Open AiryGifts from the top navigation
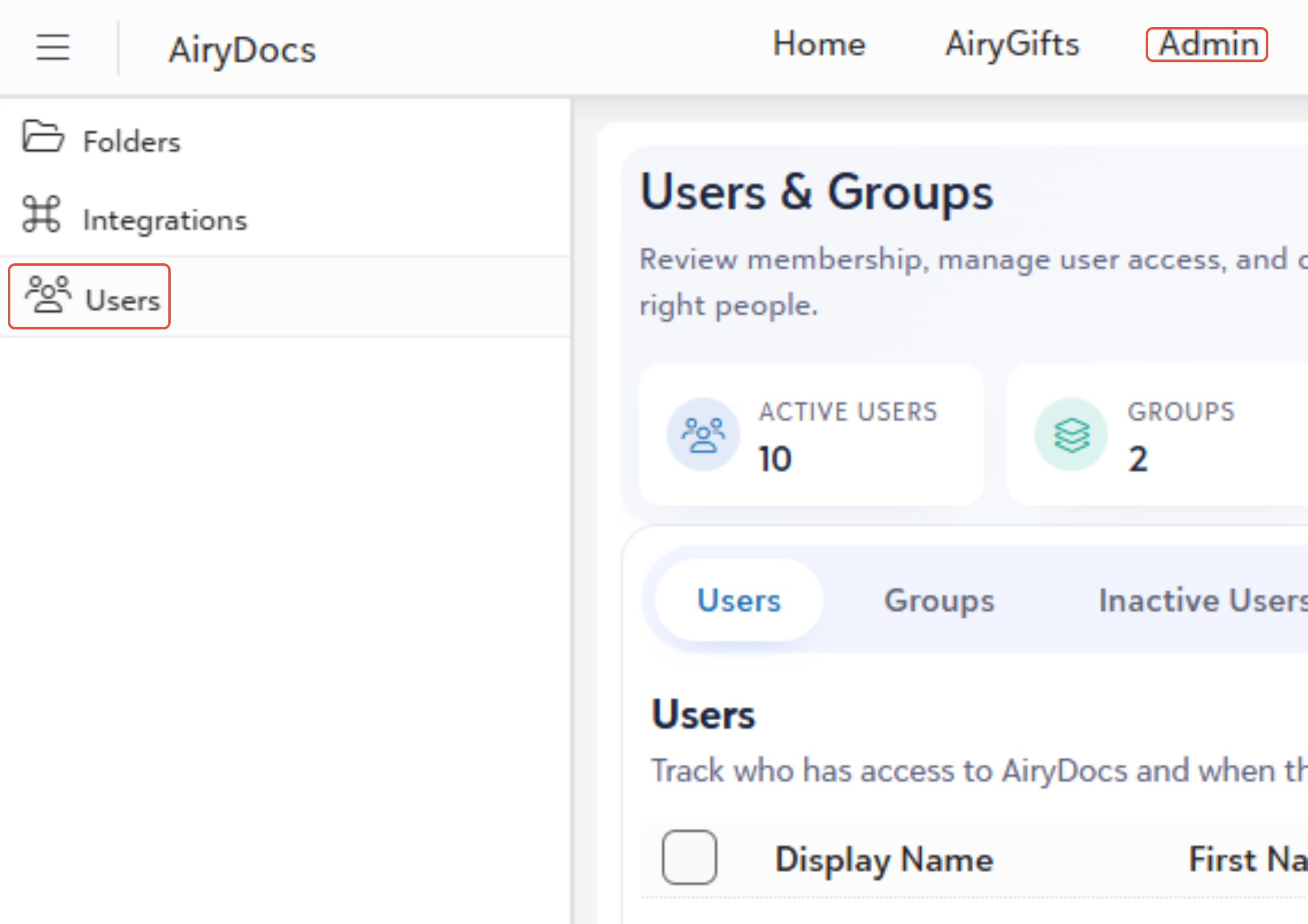The height and width of the screenshot is (924, 1308). coord(1012,44)
